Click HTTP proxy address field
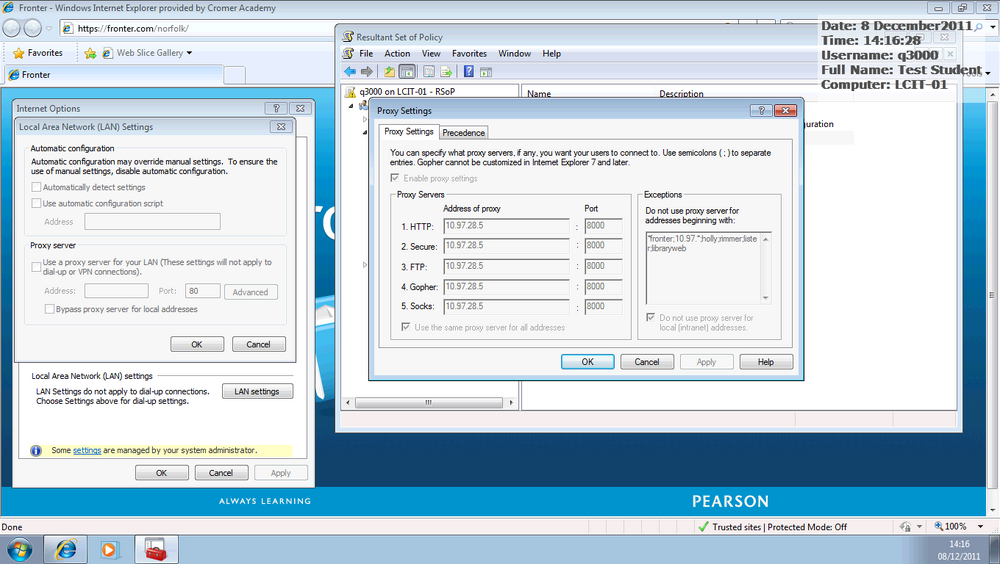Image resolution: width=1000 pixels, height=564 pixels. tap(506, 226)
